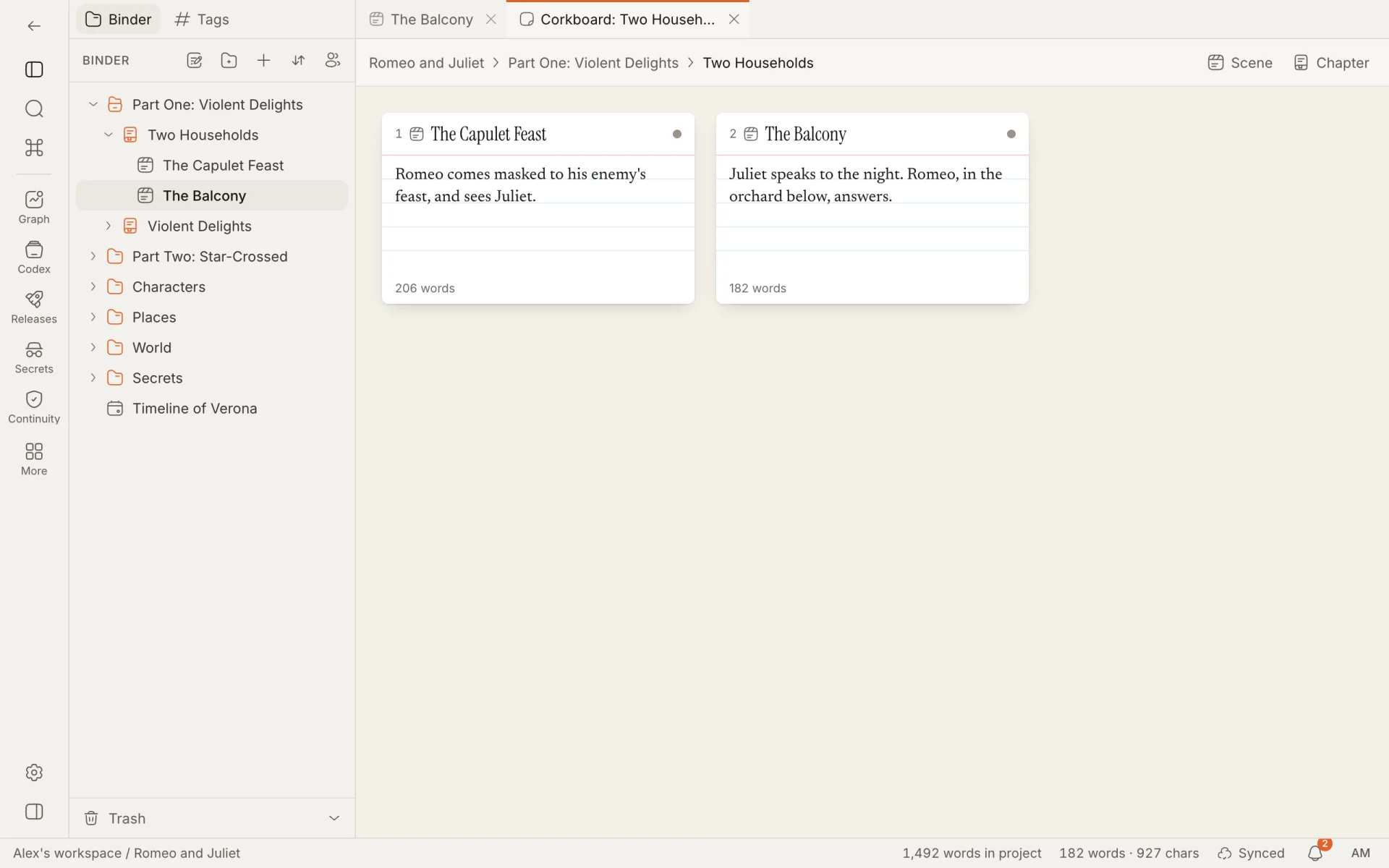Viewport: 1389px width, 868px height.
Task: Open notifications bell with badge
Action: (1316, 854)
